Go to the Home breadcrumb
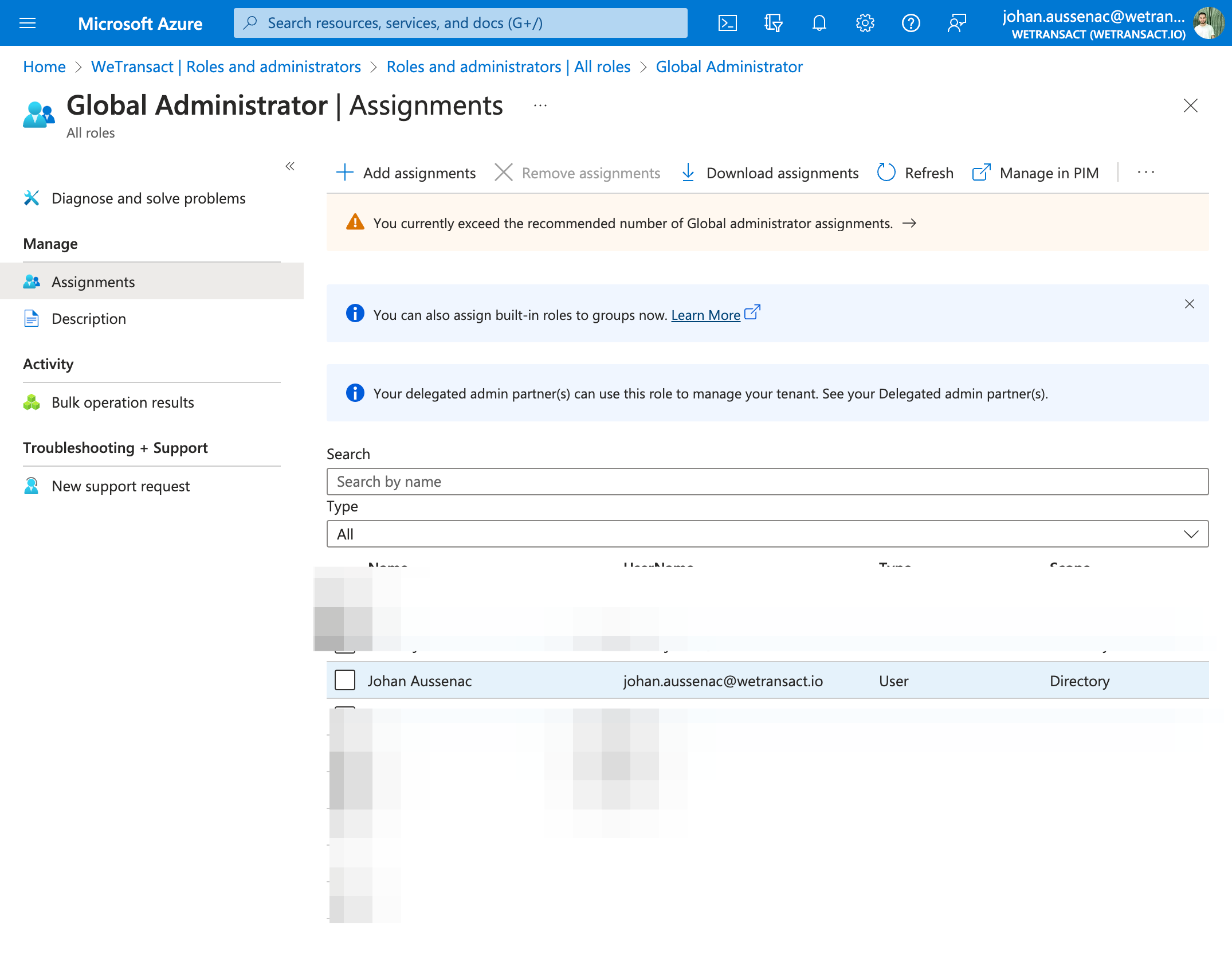The height and width of the screenshot is (954, 1232). point(44,67)
